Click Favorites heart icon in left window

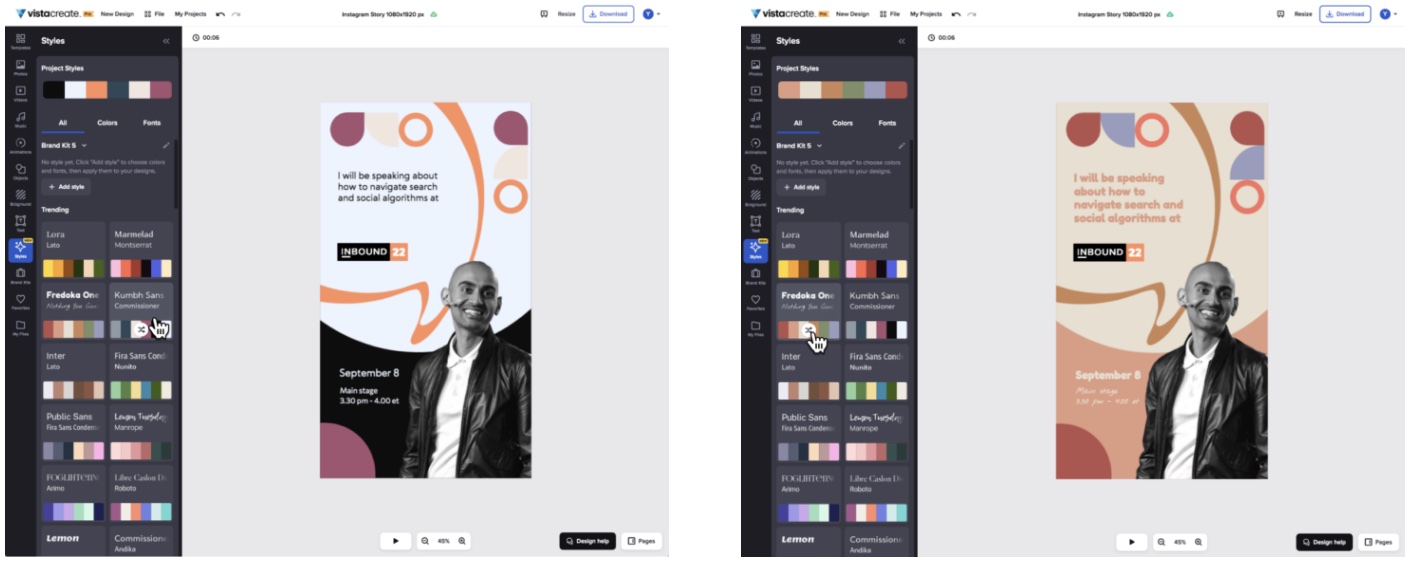pyautogui.click(x=20, y=300)
